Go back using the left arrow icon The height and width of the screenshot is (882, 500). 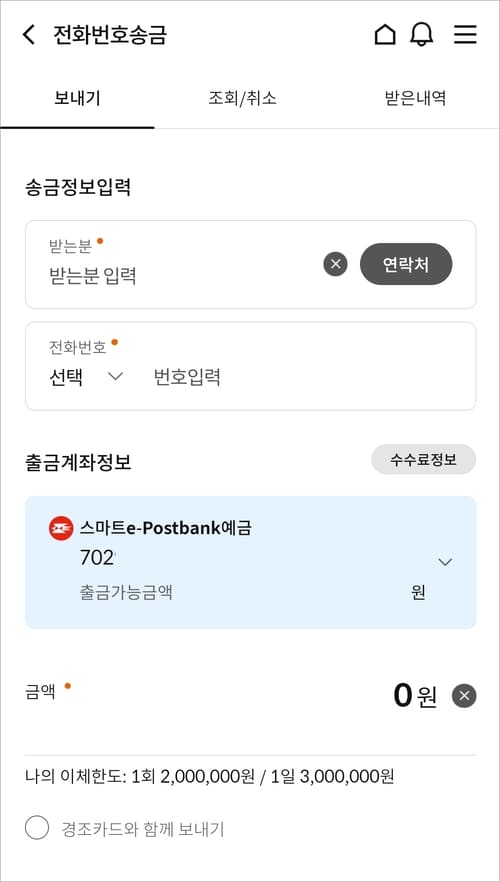pyautogui.click(x=28, y=35)
